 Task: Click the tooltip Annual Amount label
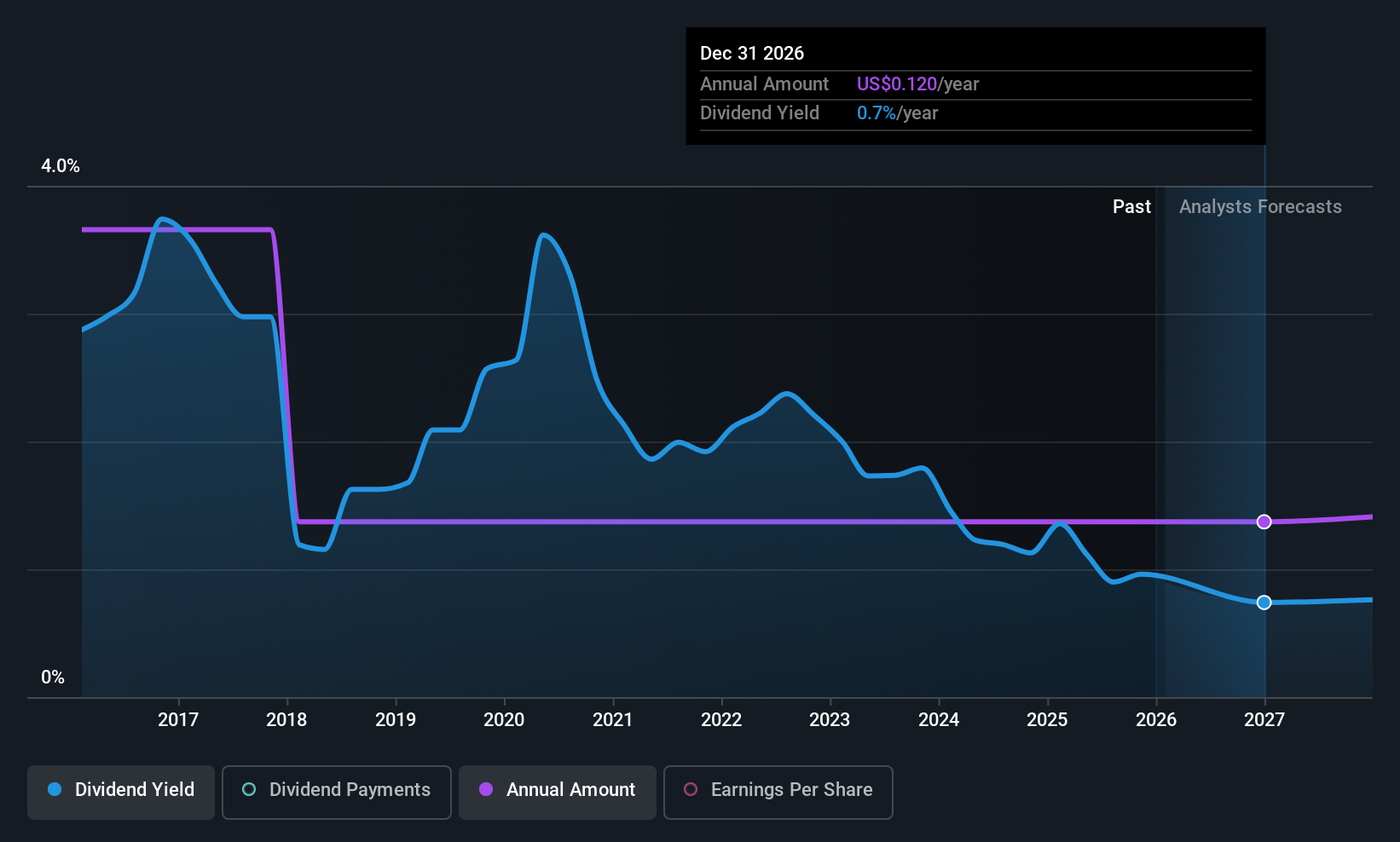coord(764,84)
